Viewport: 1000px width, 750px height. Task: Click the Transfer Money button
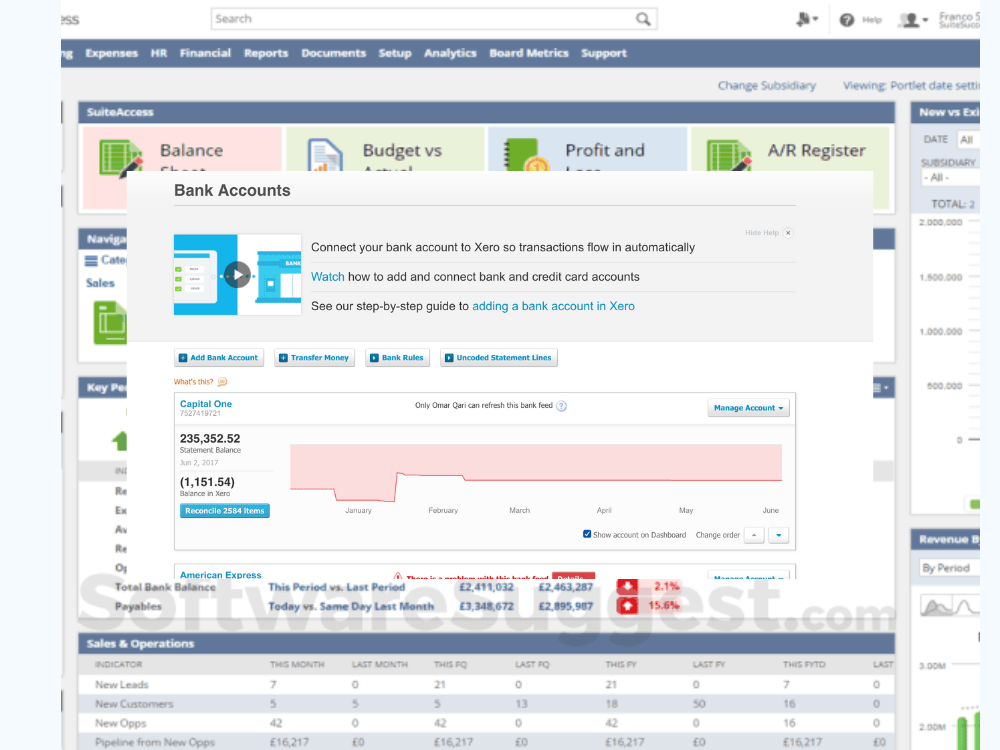click(x=314, y=358)
